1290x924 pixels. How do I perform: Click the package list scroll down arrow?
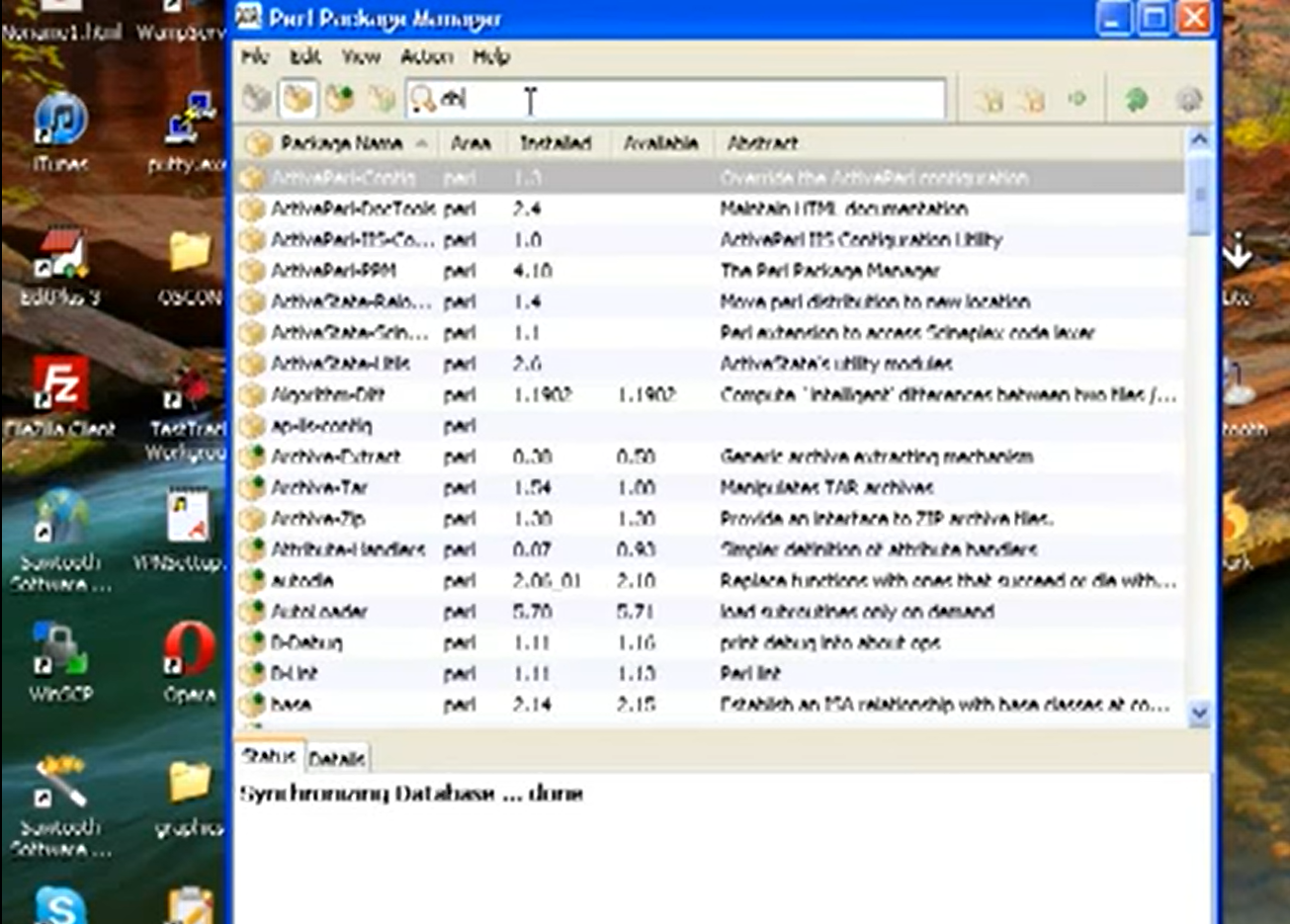click(x=1199, y=712)
